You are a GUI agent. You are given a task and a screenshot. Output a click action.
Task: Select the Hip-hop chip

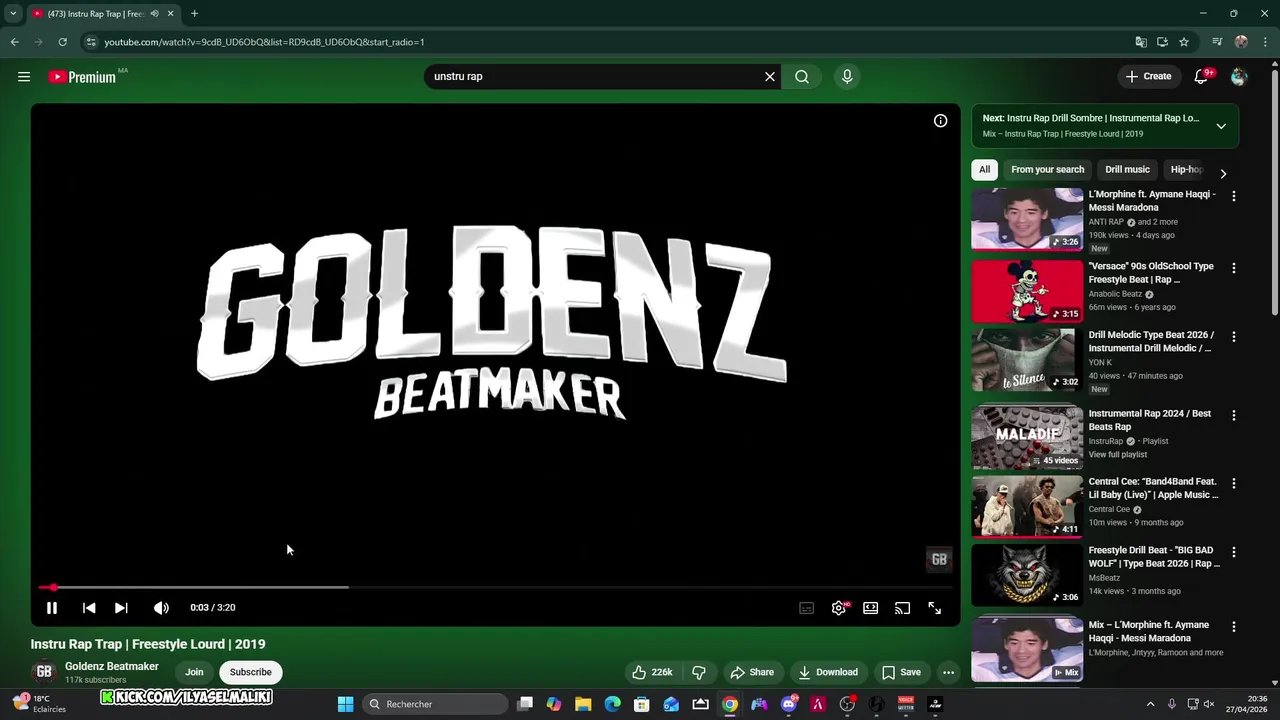pyautogui.click(x=1187, y=169)
